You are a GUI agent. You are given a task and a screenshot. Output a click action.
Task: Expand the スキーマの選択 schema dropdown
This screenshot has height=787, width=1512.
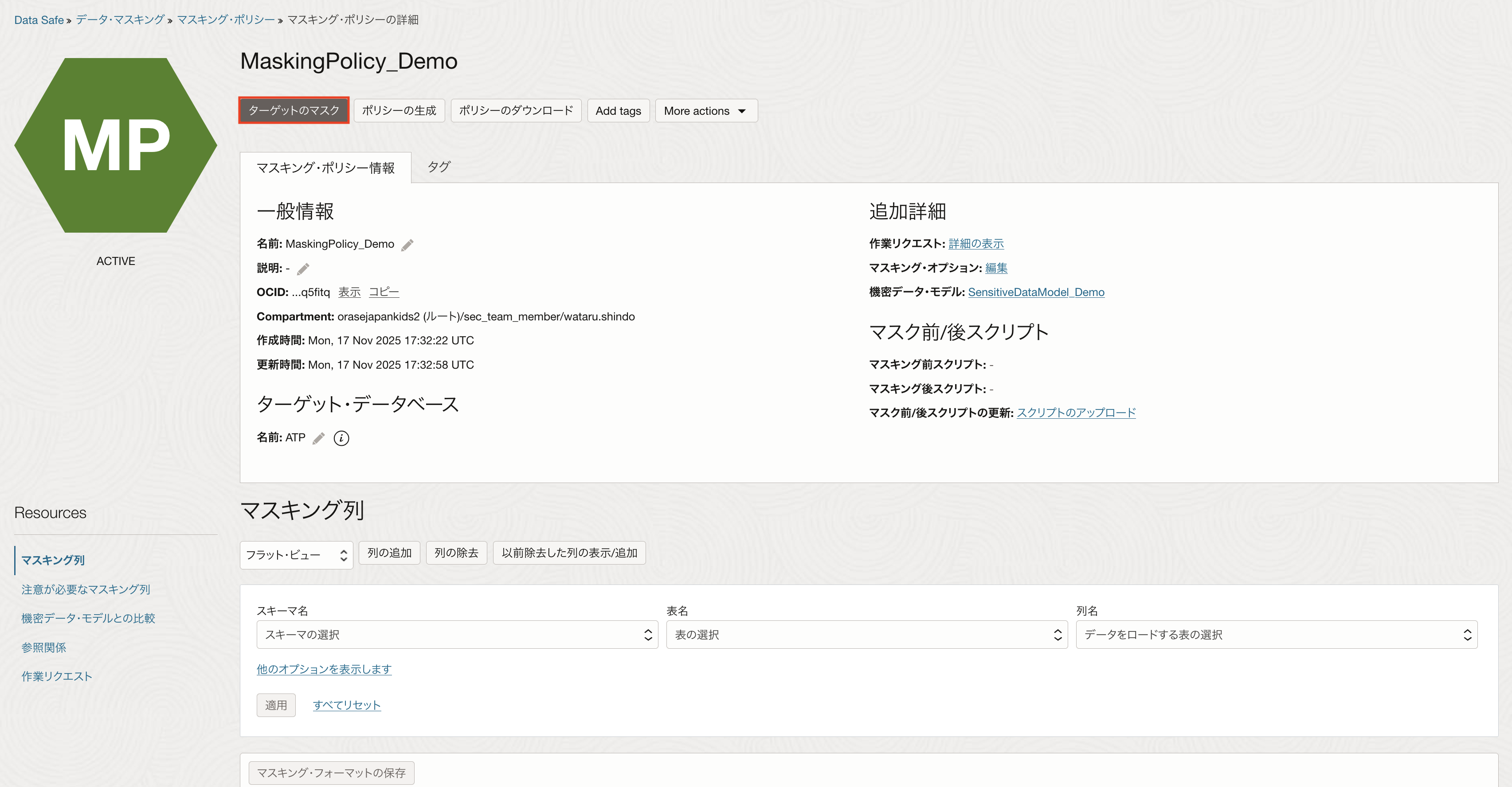pyautogui.click(x=457, y=635)
